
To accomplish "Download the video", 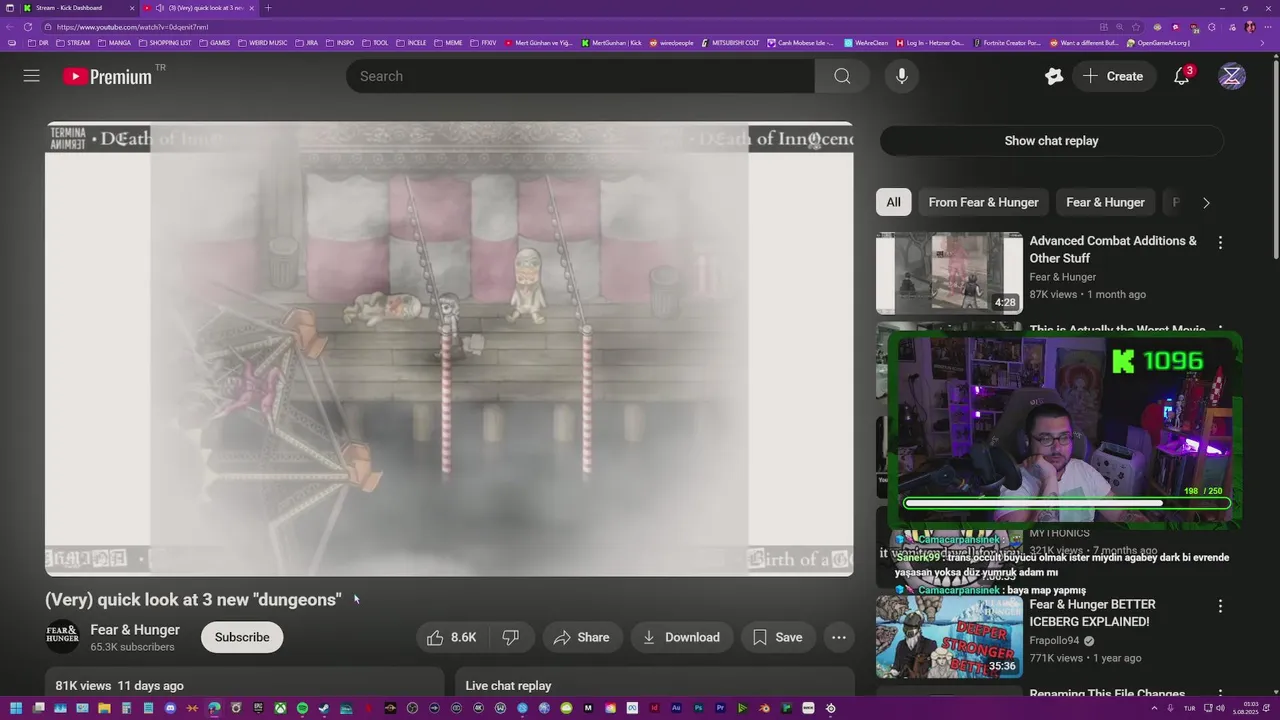I will click(681, 637).
